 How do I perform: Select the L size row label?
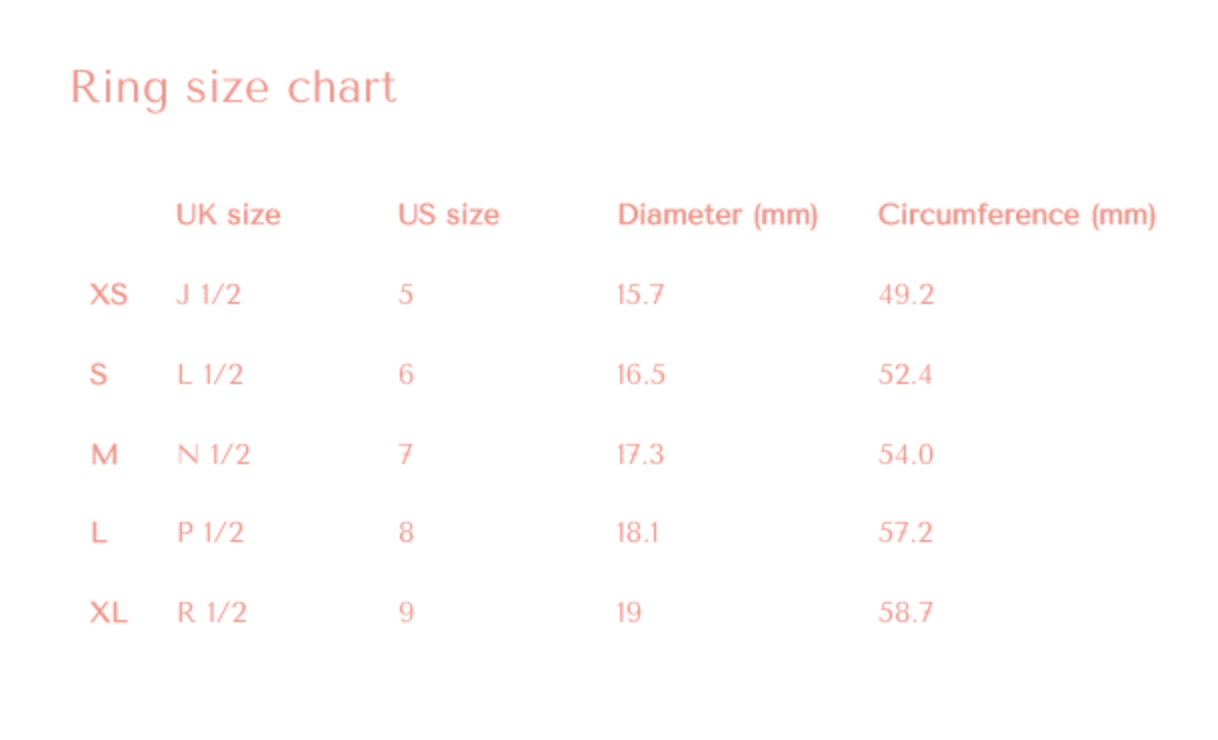[x=98, y=533]
